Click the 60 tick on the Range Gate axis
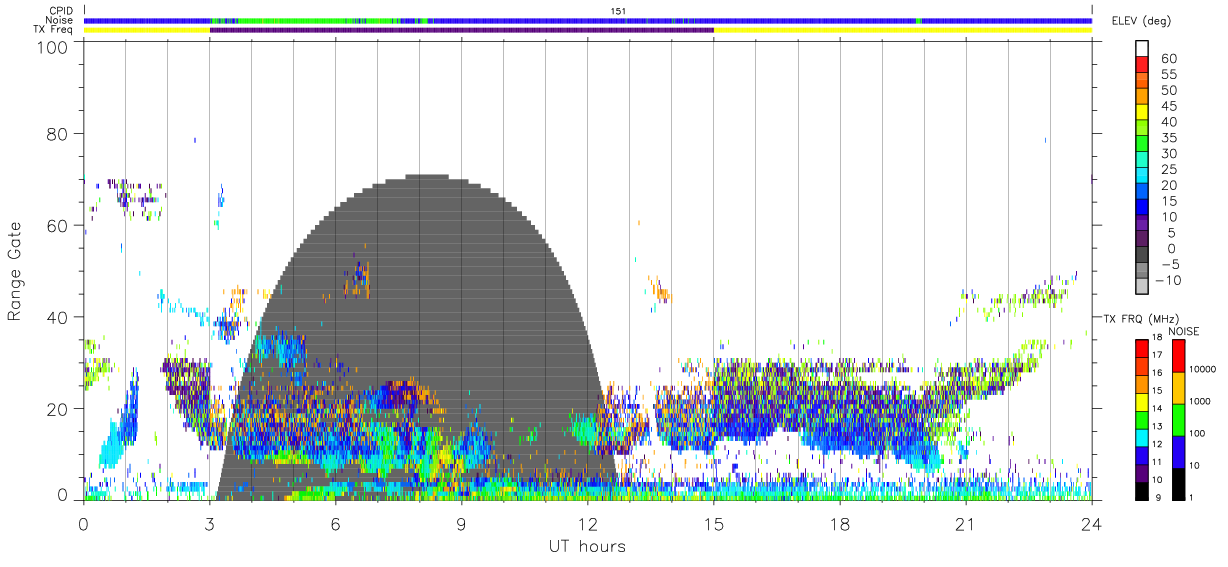The height and width of the screenshot is (567, 1228). (x=58, y=225)
